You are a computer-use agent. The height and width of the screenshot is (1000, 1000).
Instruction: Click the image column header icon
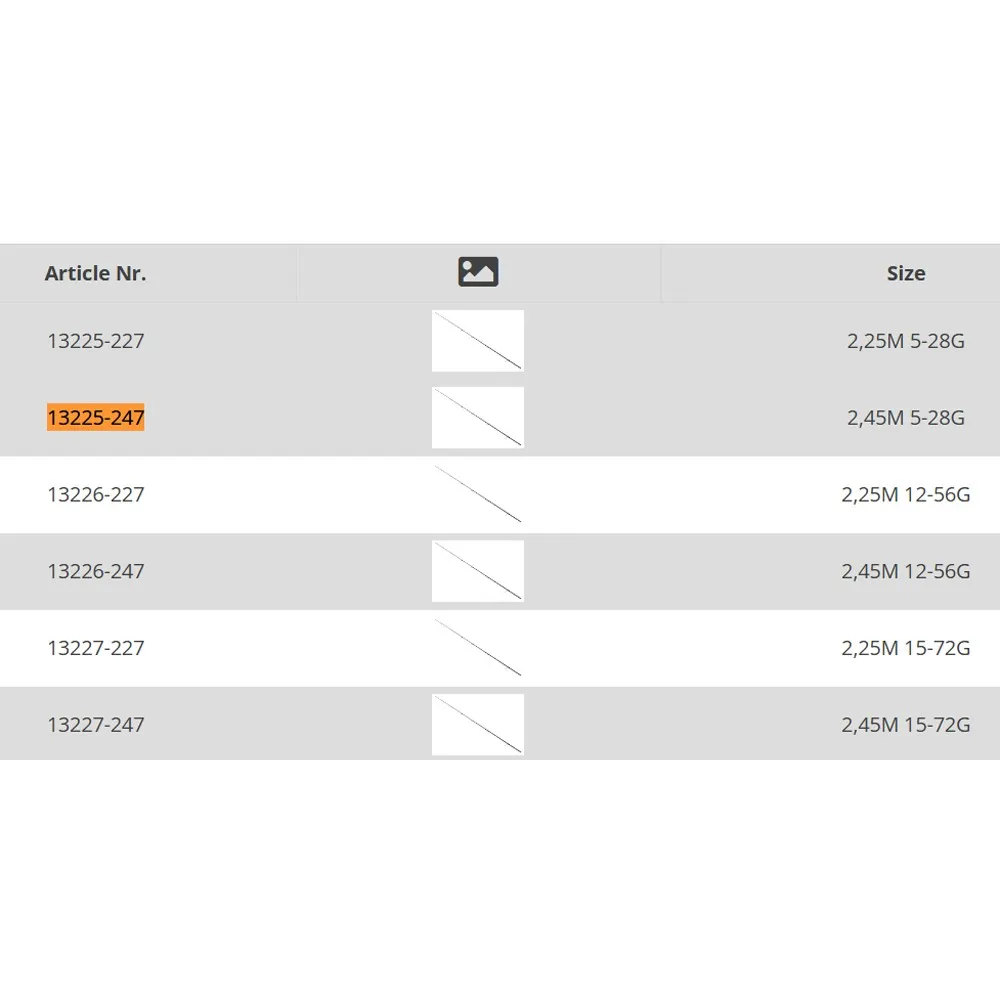(x=478, y=272)
